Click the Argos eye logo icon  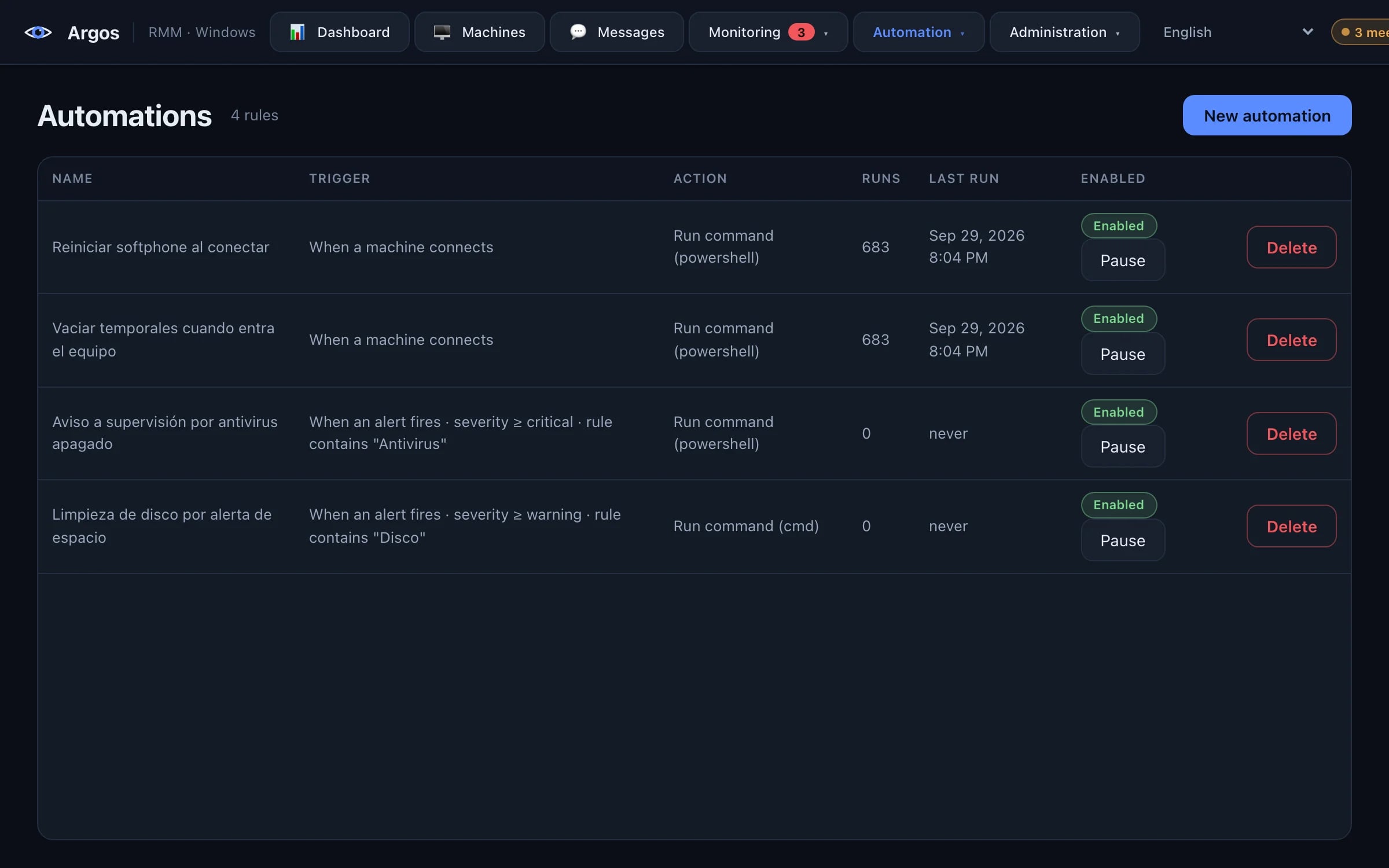coord(38,32)
